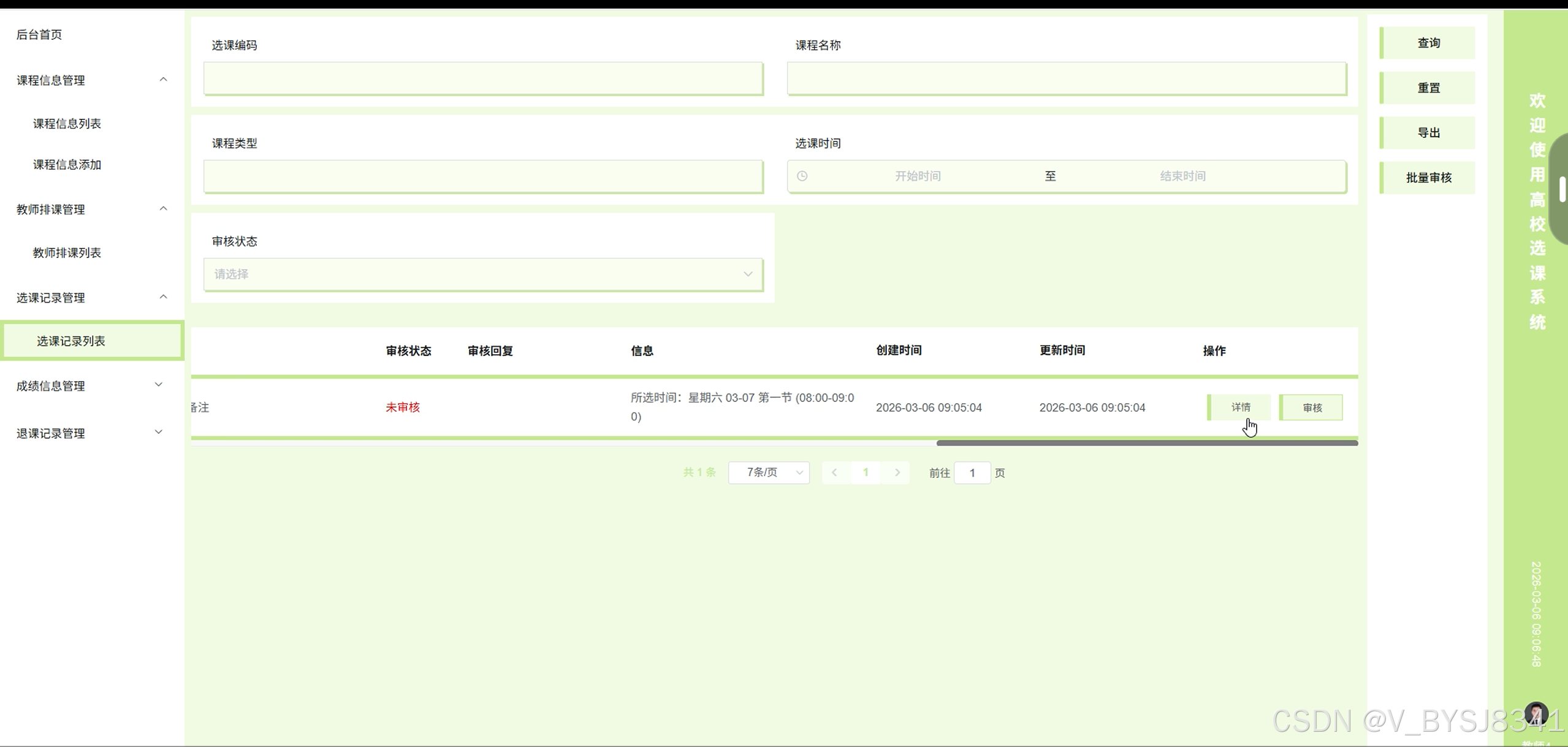The height and width of the screenshot is (747, 1568).
Task: Go to the next page with the right arrow
Action: 897,472
